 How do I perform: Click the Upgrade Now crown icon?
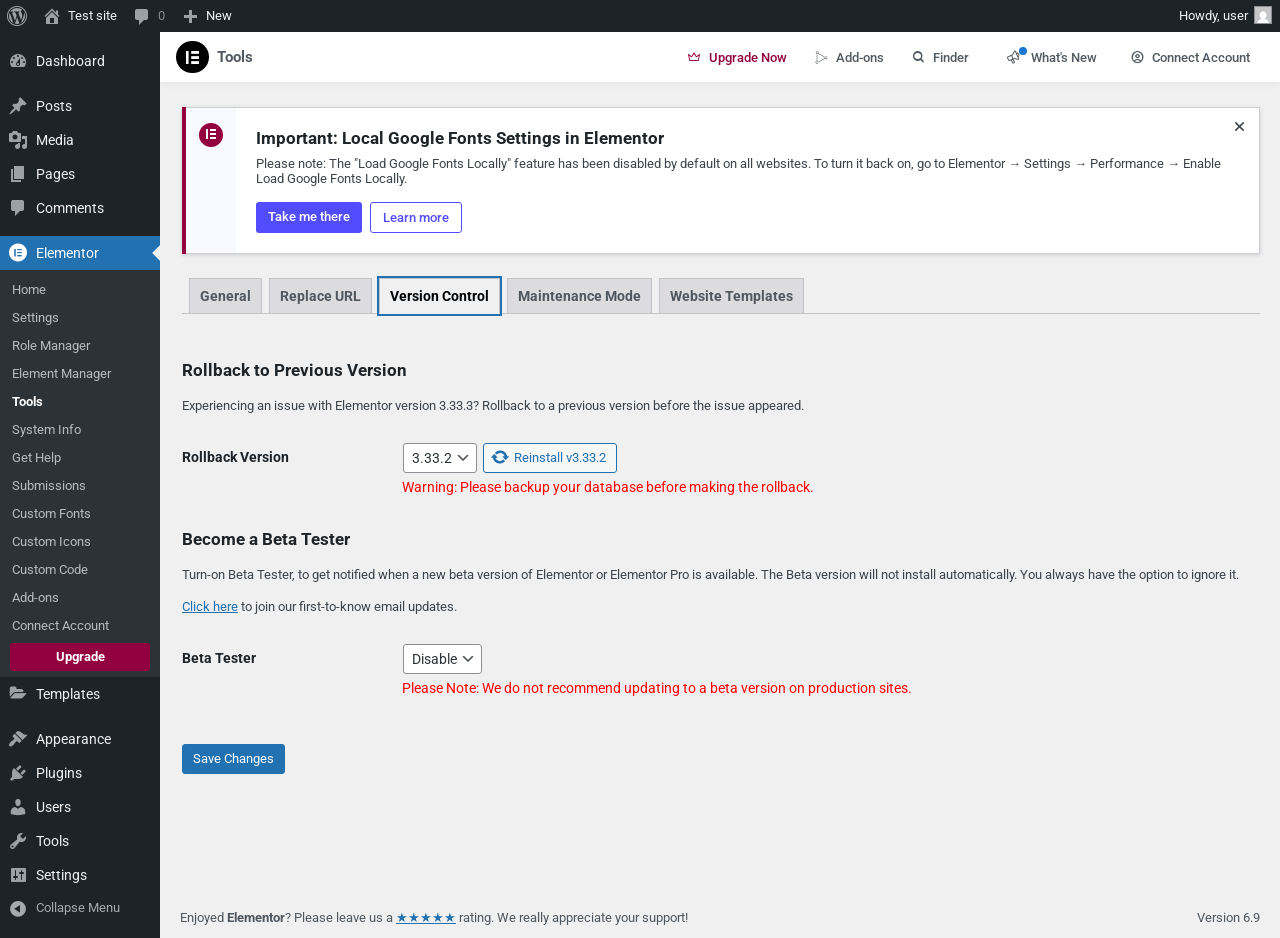[694, 58]
